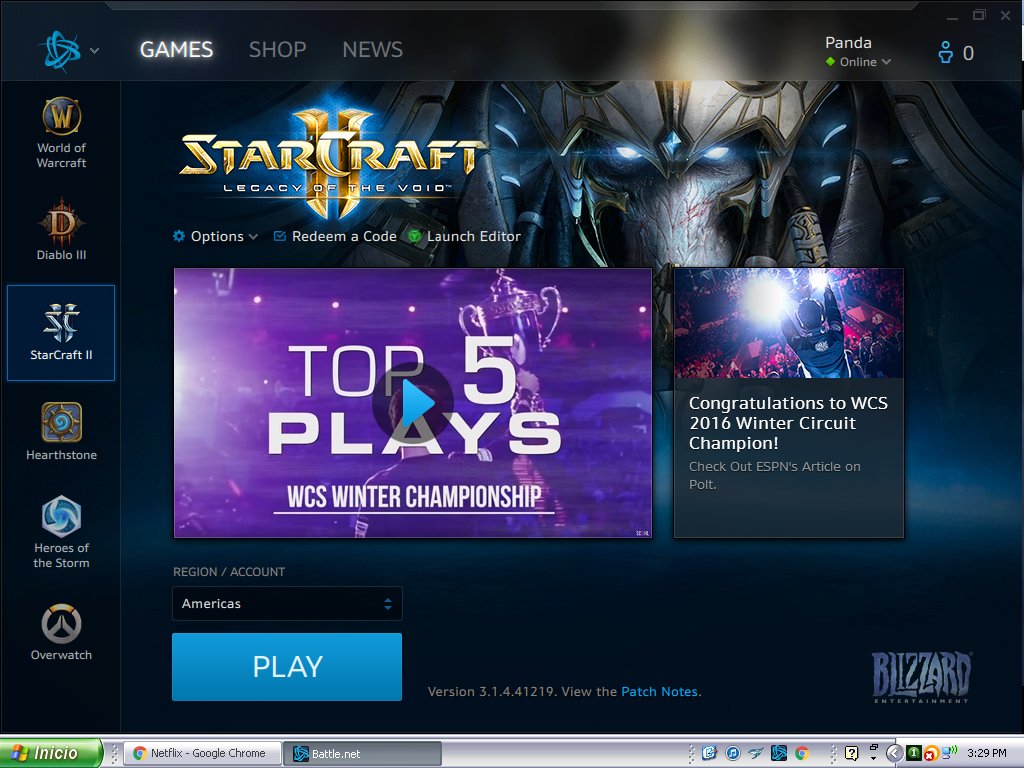
Task: Click the bird-shaped quick launch icon
Action: (x=756, y=753)
